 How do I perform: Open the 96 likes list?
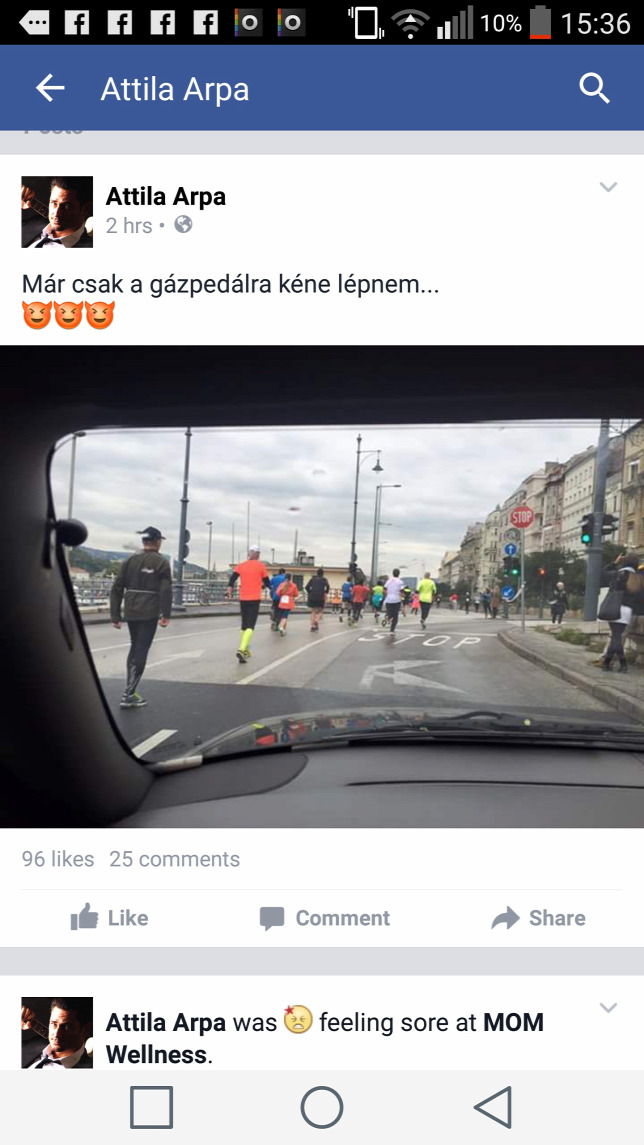(58, 859)
